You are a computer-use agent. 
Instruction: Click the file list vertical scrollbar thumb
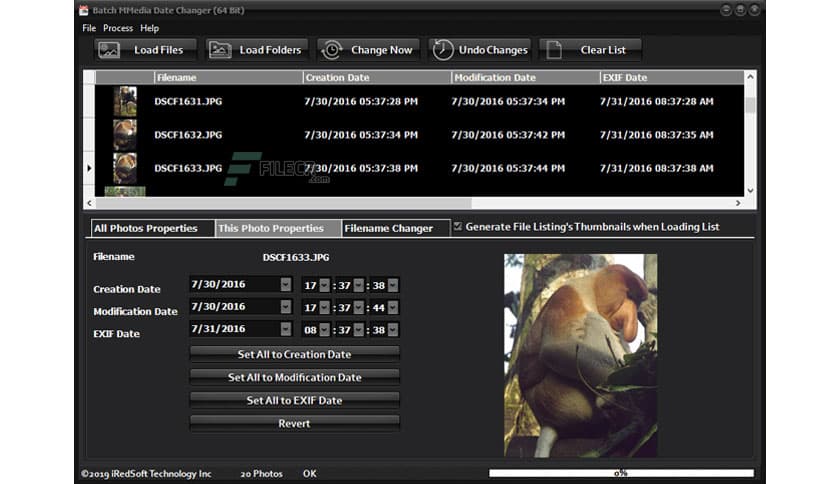(x=750, y=105)
